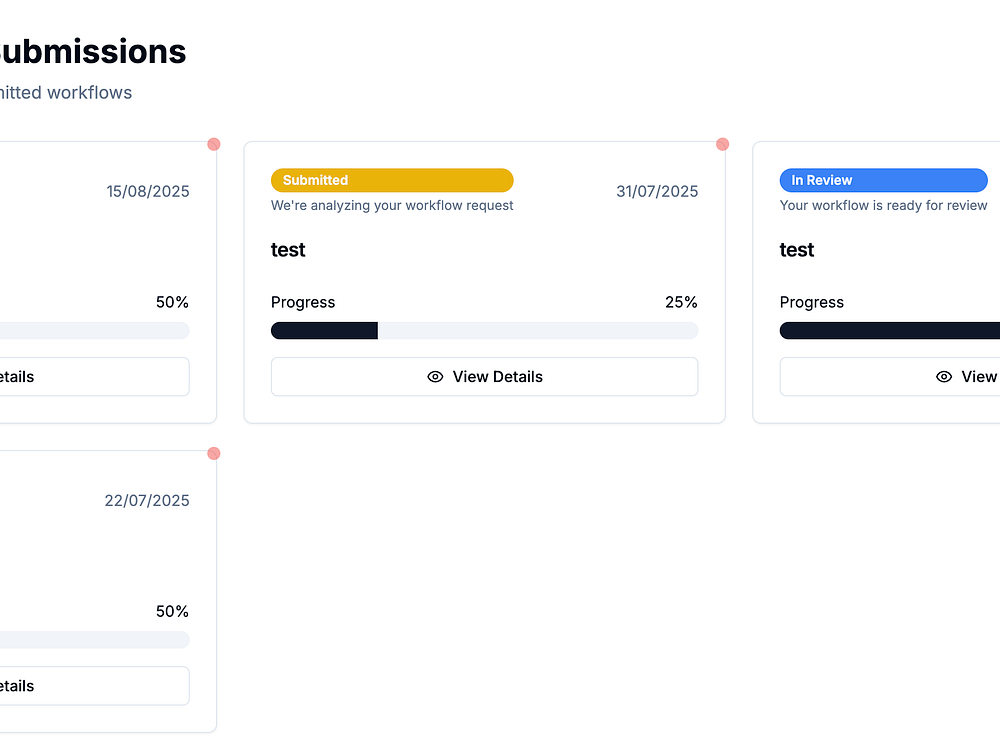
Task: Select the yellow Submitted status badge
Action: (392, 180)
